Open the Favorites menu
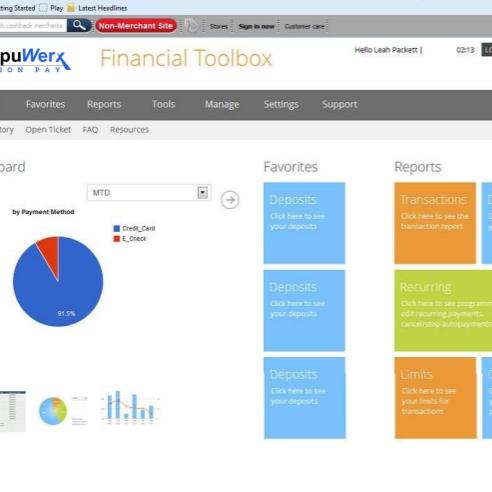 click(x=45, y=104)
